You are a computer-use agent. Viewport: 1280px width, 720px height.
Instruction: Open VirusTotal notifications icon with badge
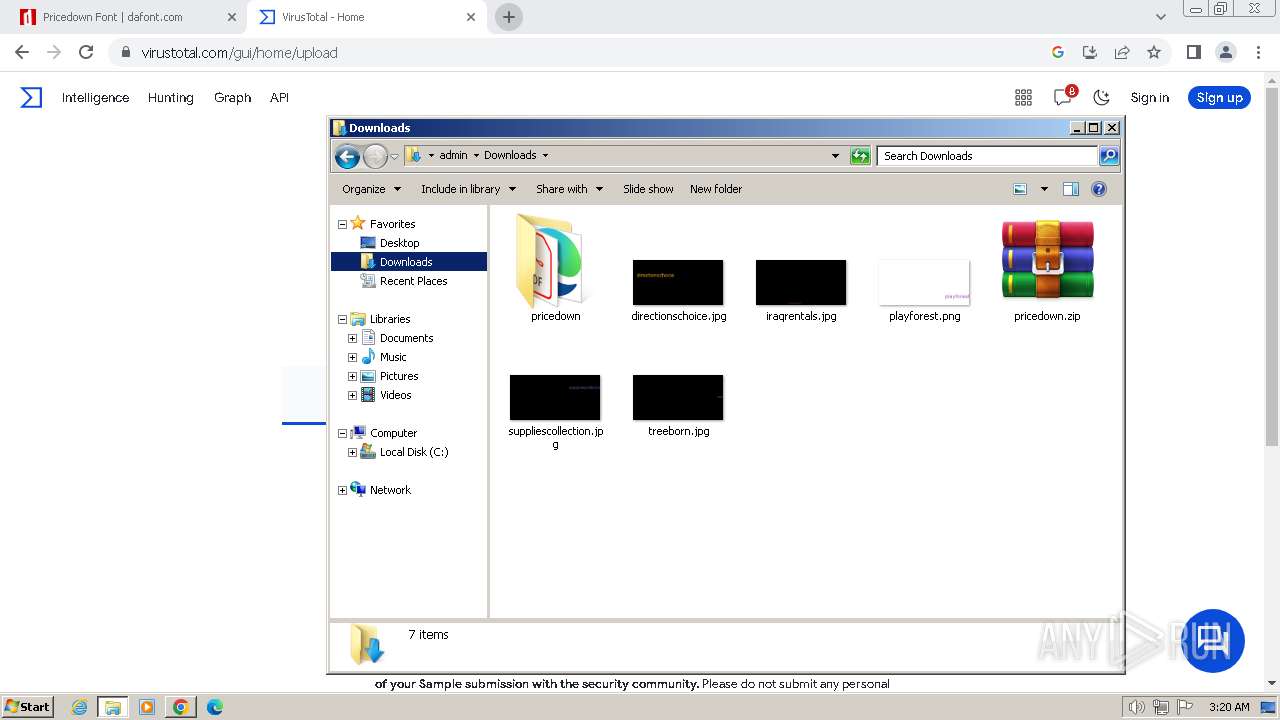click(1064, 96)
